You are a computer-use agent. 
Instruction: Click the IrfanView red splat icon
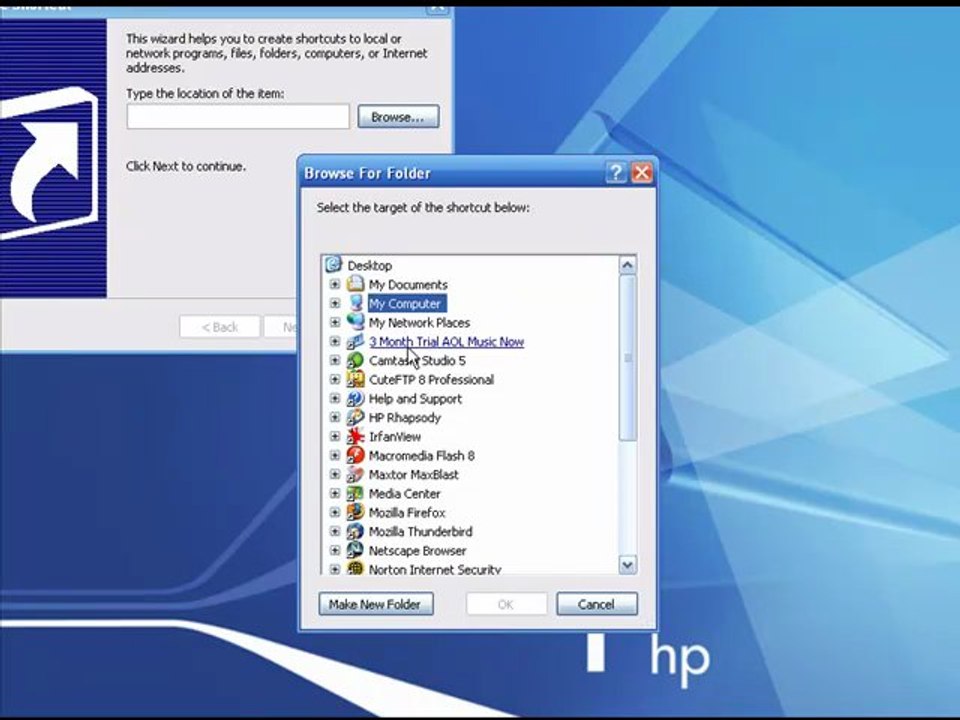pos(355,436)
